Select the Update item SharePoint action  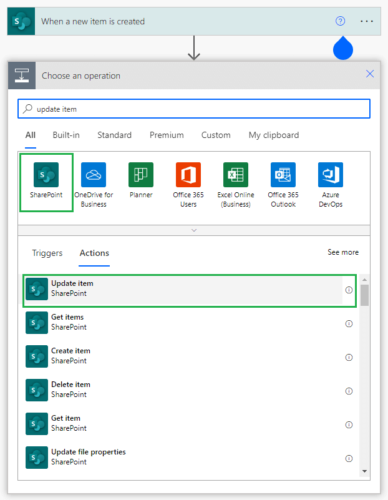point(189,290)
